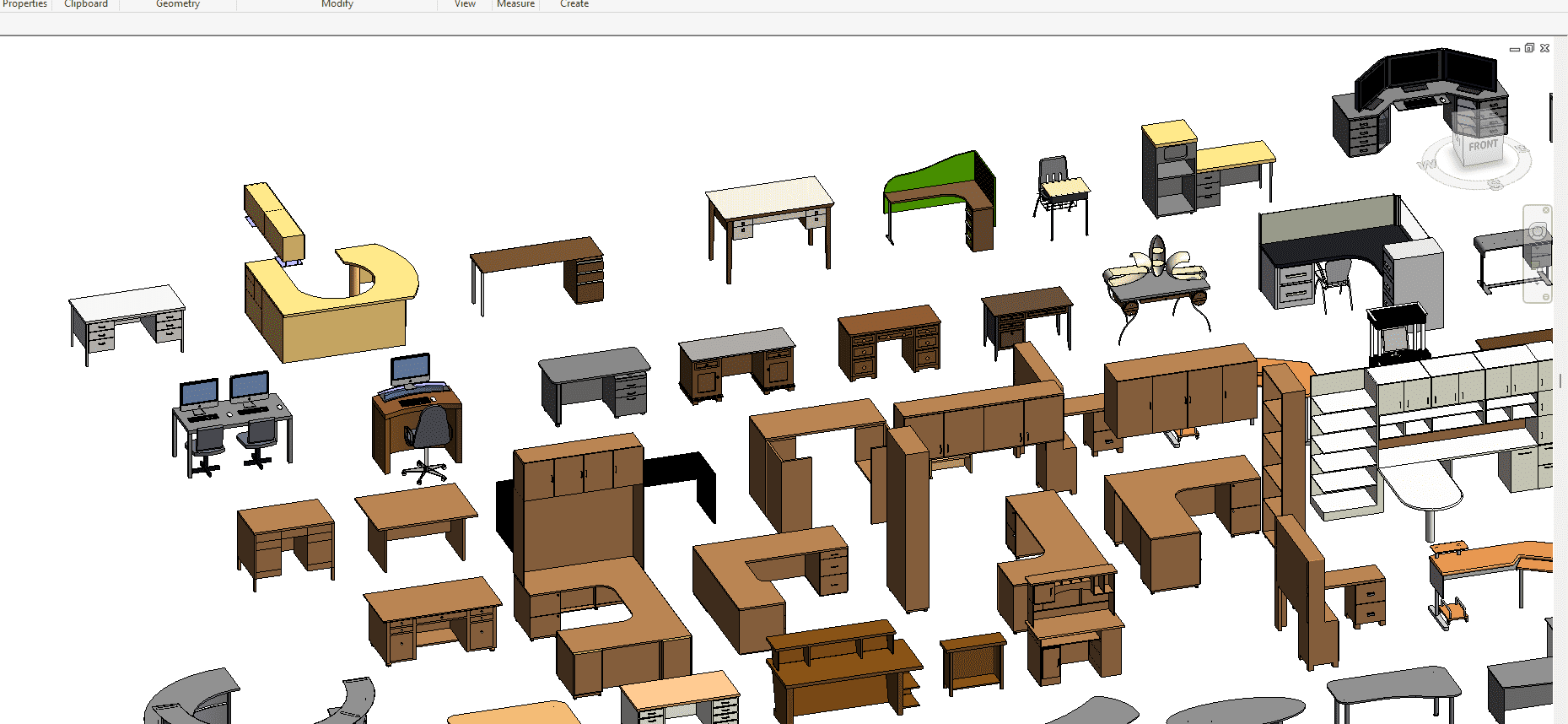Image resolution: width=1568 pixels, height=724 pixels.
Task: Expand the Steering Wheels dropdown arrow
Action: [x=1538, y=247]
